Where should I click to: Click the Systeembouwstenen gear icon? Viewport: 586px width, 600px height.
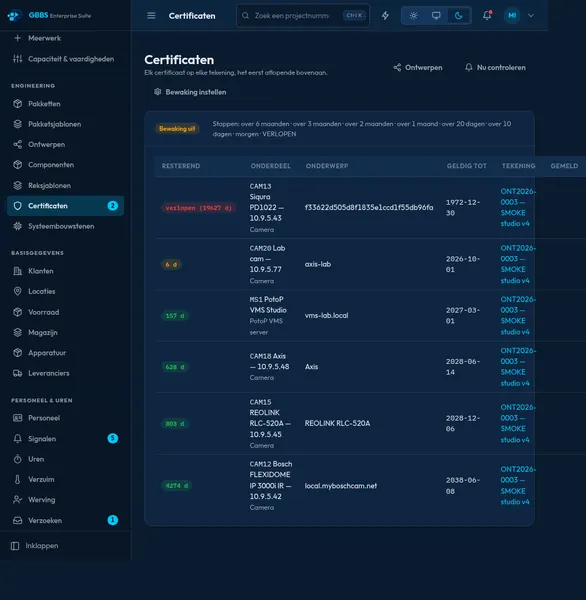coord(18,226)
